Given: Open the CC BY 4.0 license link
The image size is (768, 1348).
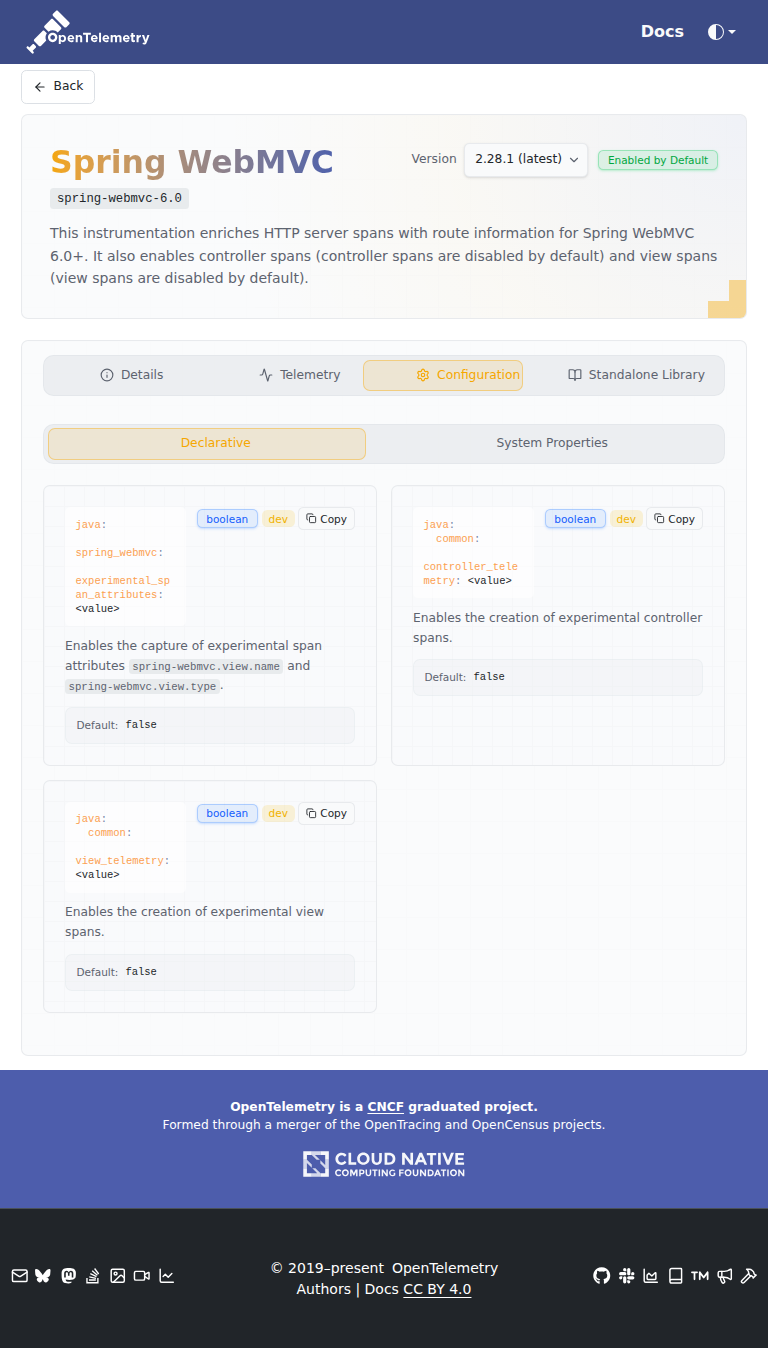Looking at the screenshot, I should [437, 1289].
